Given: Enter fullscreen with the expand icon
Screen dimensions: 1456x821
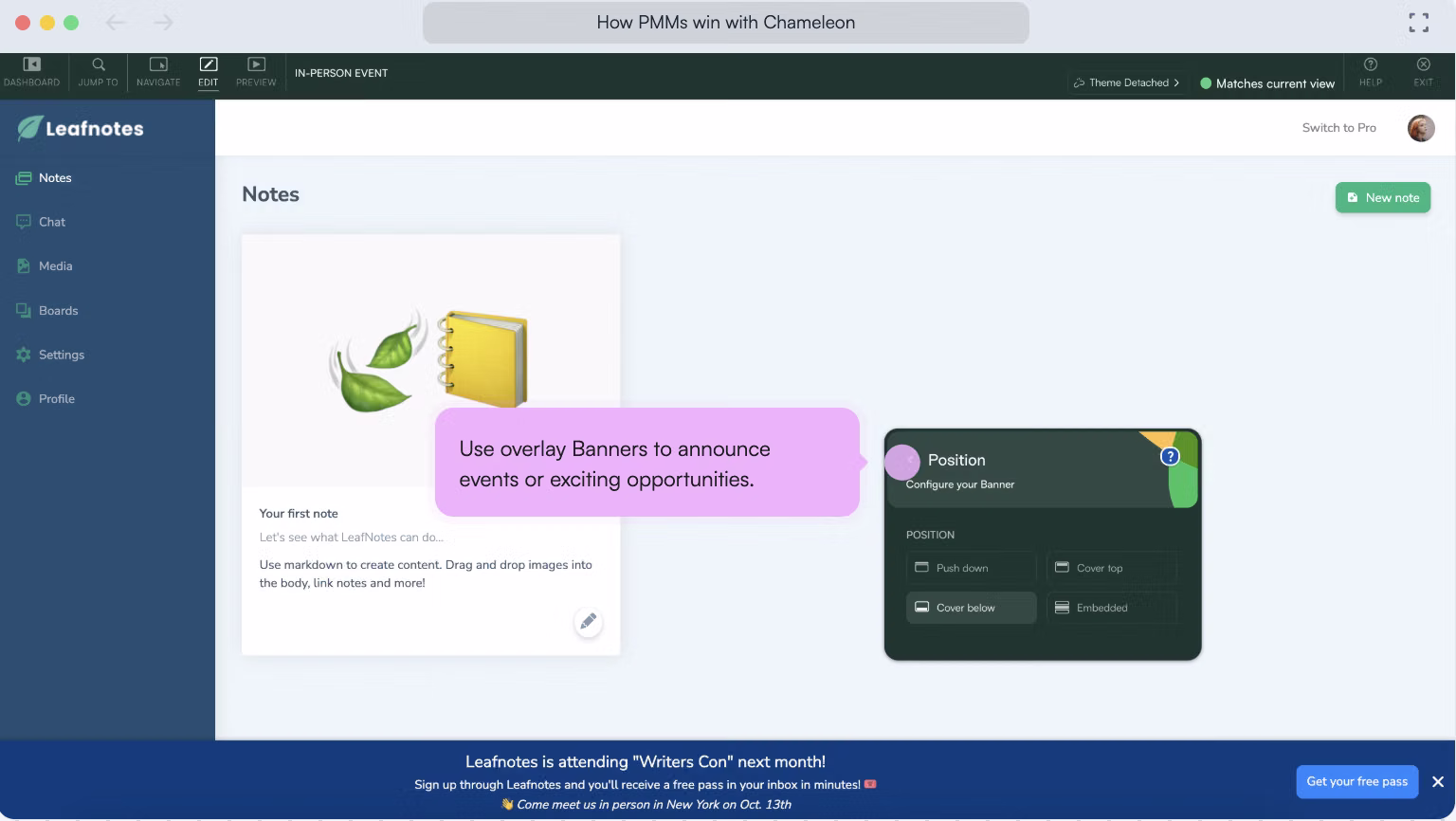Looking at the screenshot, I should point(1418,23).
